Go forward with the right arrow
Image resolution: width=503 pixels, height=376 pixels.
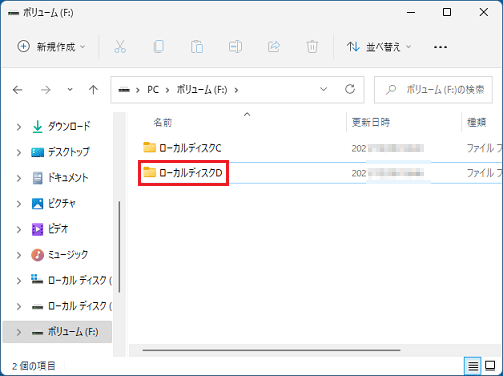tap(46, 90)
